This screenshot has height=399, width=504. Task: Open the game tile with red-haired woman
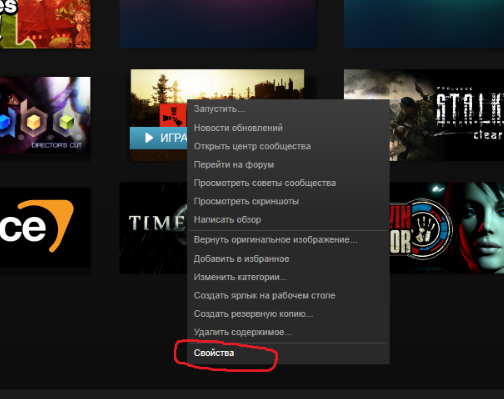[447, 227]
